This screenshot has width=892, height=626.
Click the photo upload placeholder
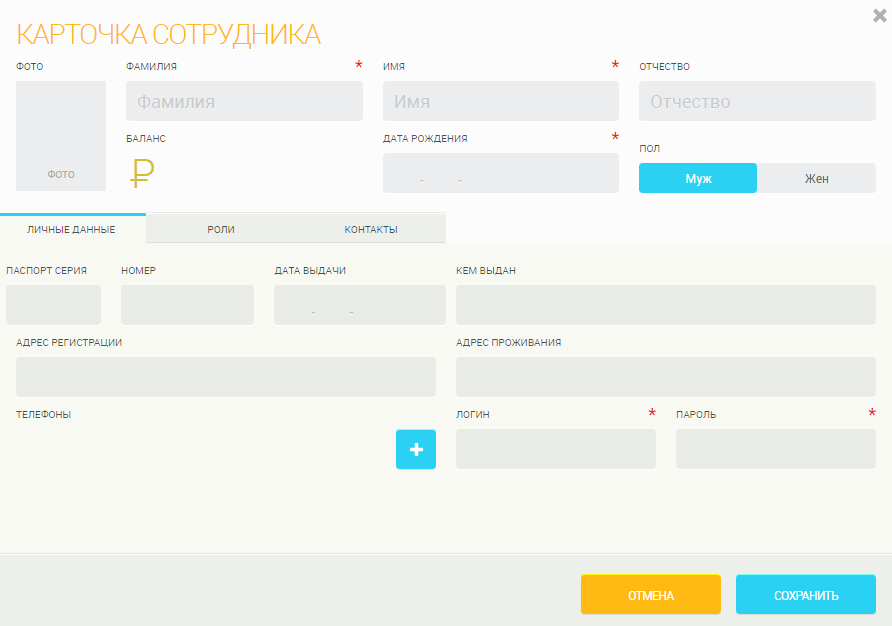pyautogui.click(x=61, y=136)
